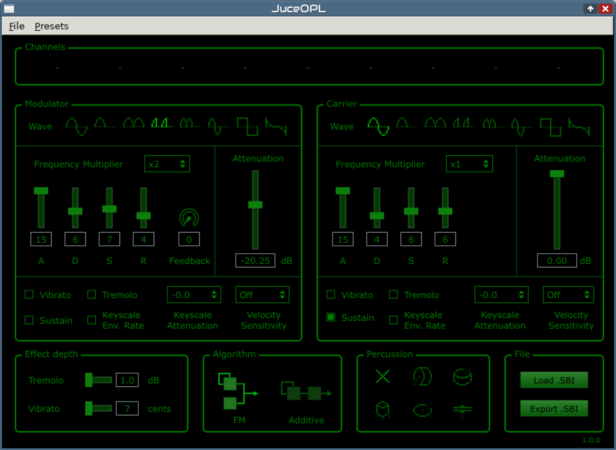
Task: Select tom percussion icon
Action: [x=383, y=410]
